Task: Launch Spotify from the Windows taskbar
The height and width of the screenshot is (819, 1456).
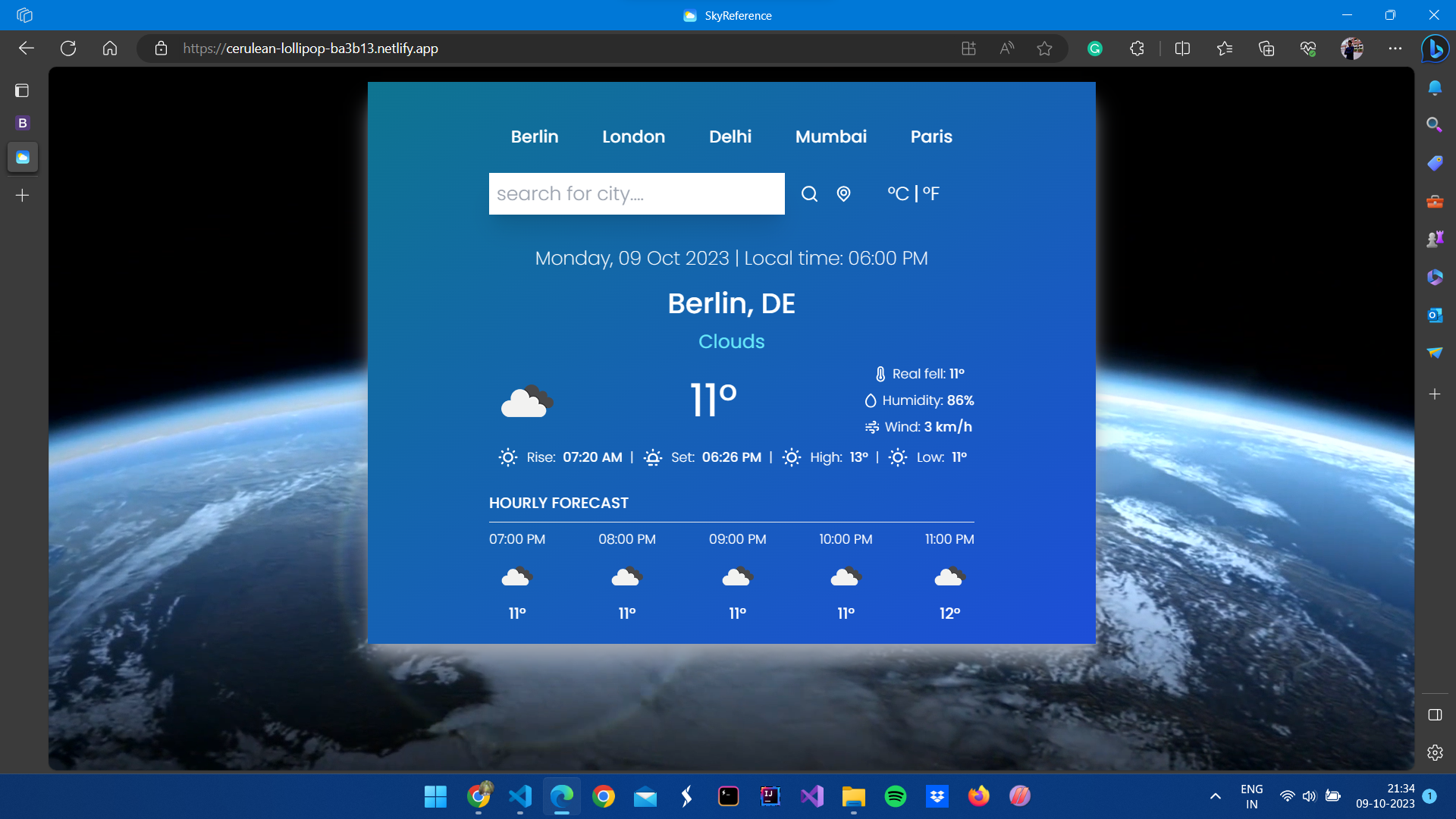Action: tap(896, 796)
